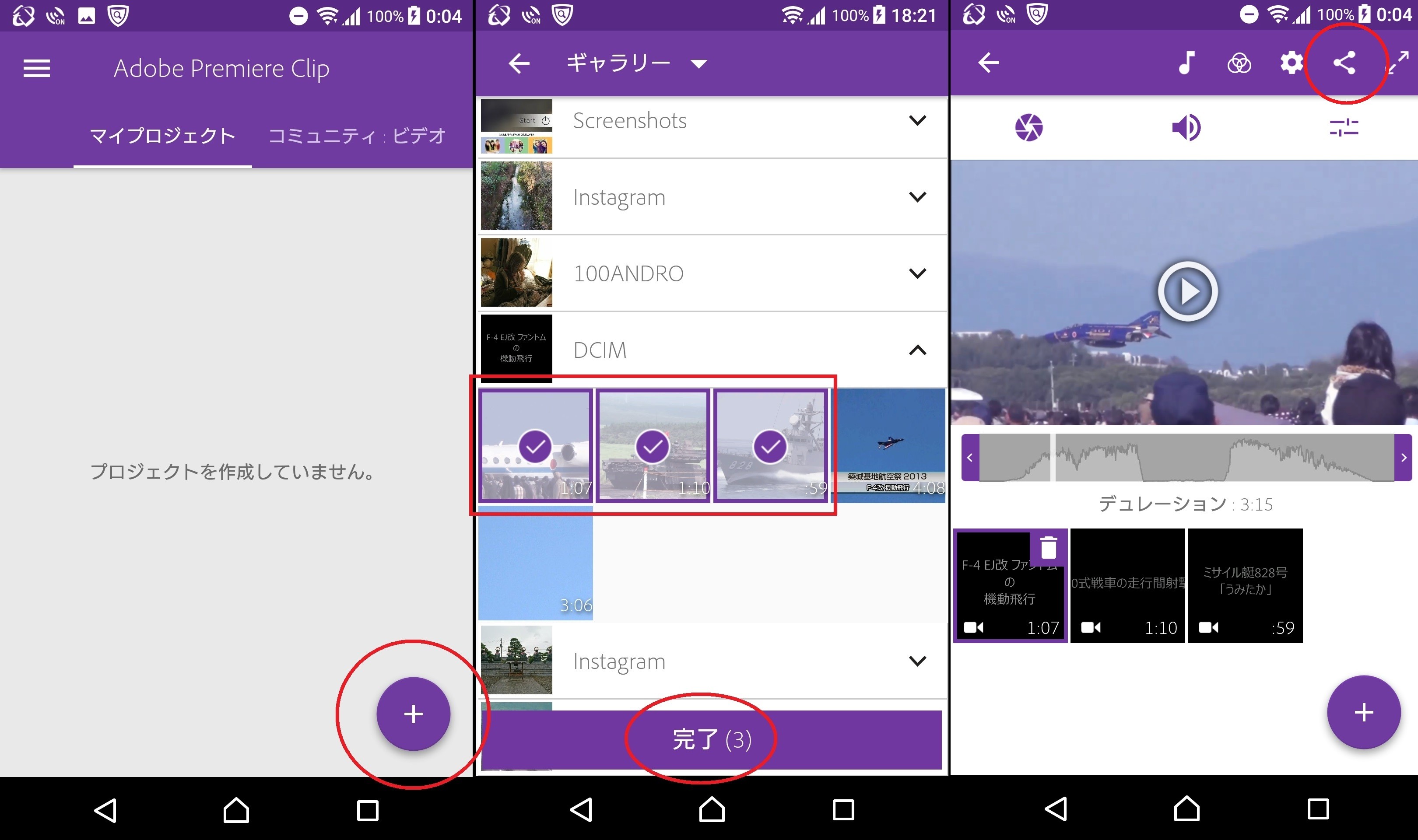
Task: Open the adjustment sliders icon
Action: (x=1344, y=128)
